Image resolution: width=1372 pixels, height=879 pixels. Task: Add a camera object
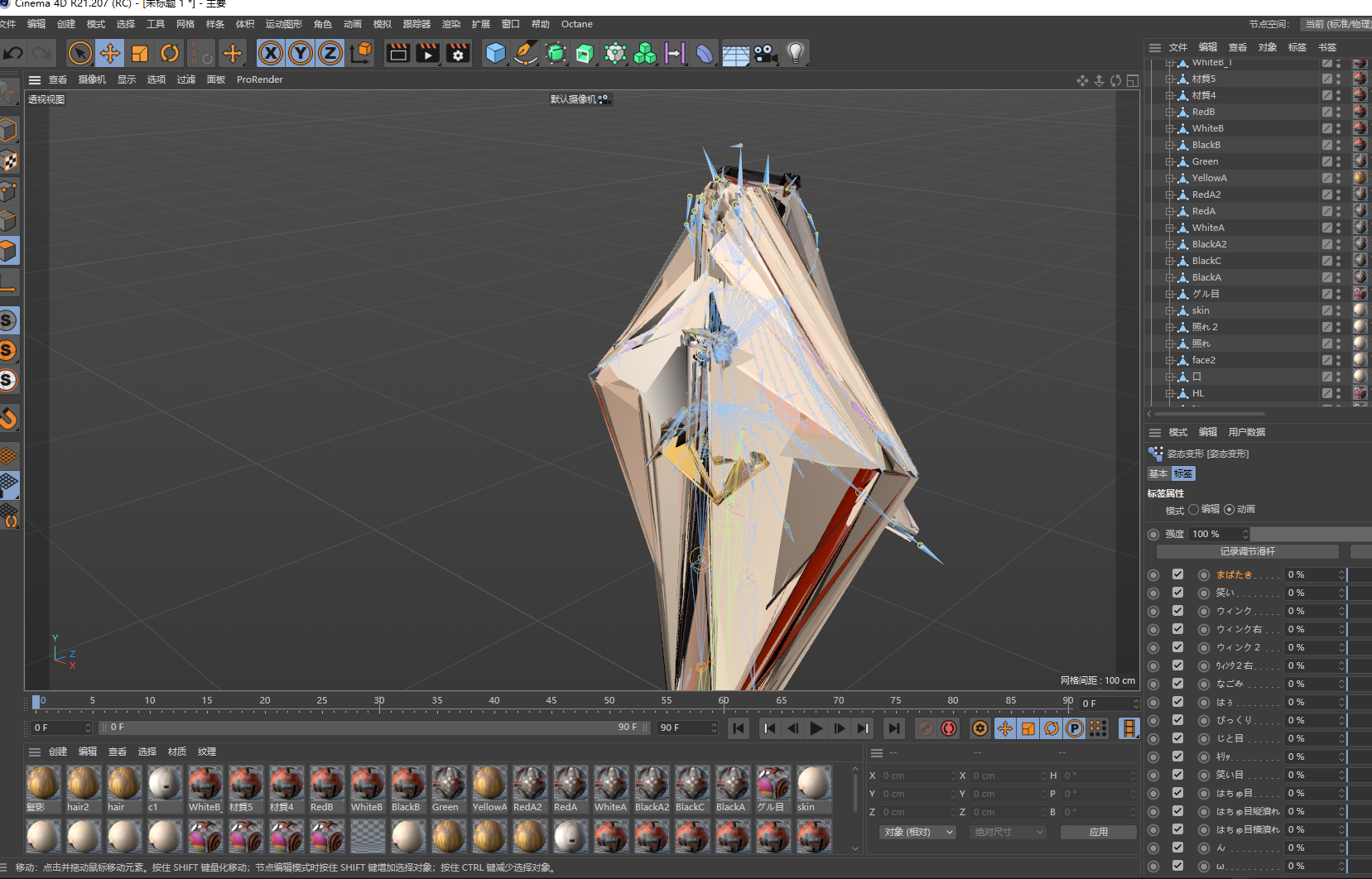coord(765,54)
